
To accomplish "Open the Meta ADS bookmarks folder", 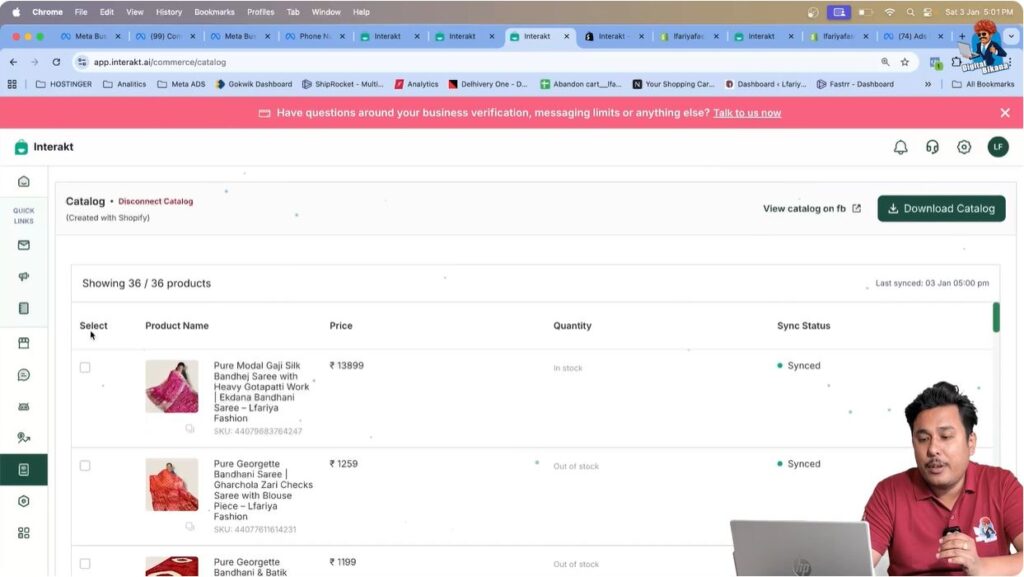I will (x=181, y=84).
